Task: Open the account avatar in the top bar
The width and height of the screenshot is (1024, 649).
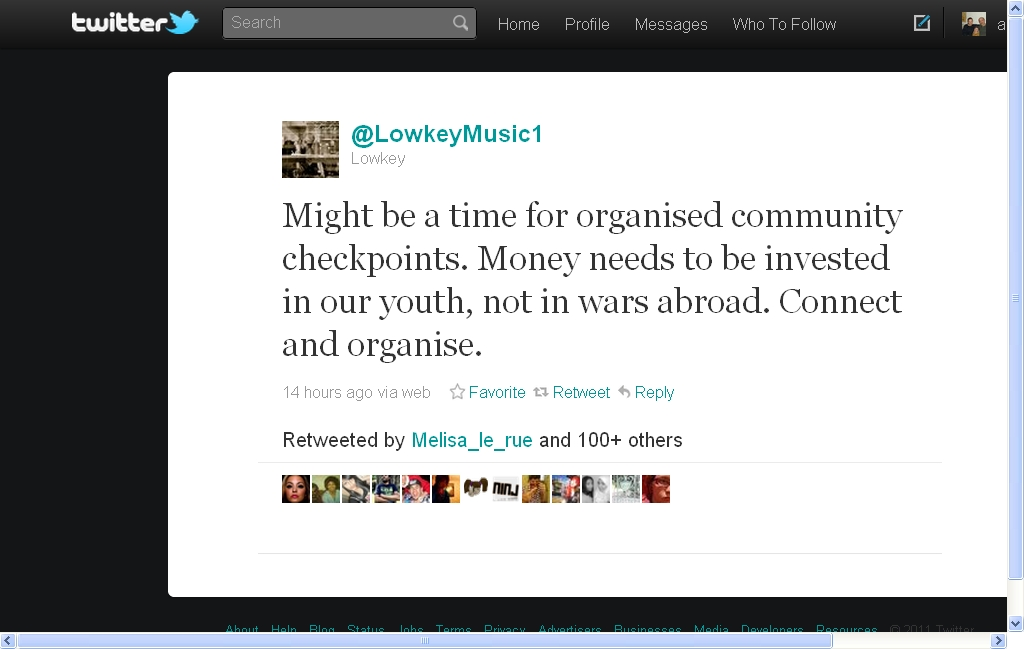Action: [974, 24]
